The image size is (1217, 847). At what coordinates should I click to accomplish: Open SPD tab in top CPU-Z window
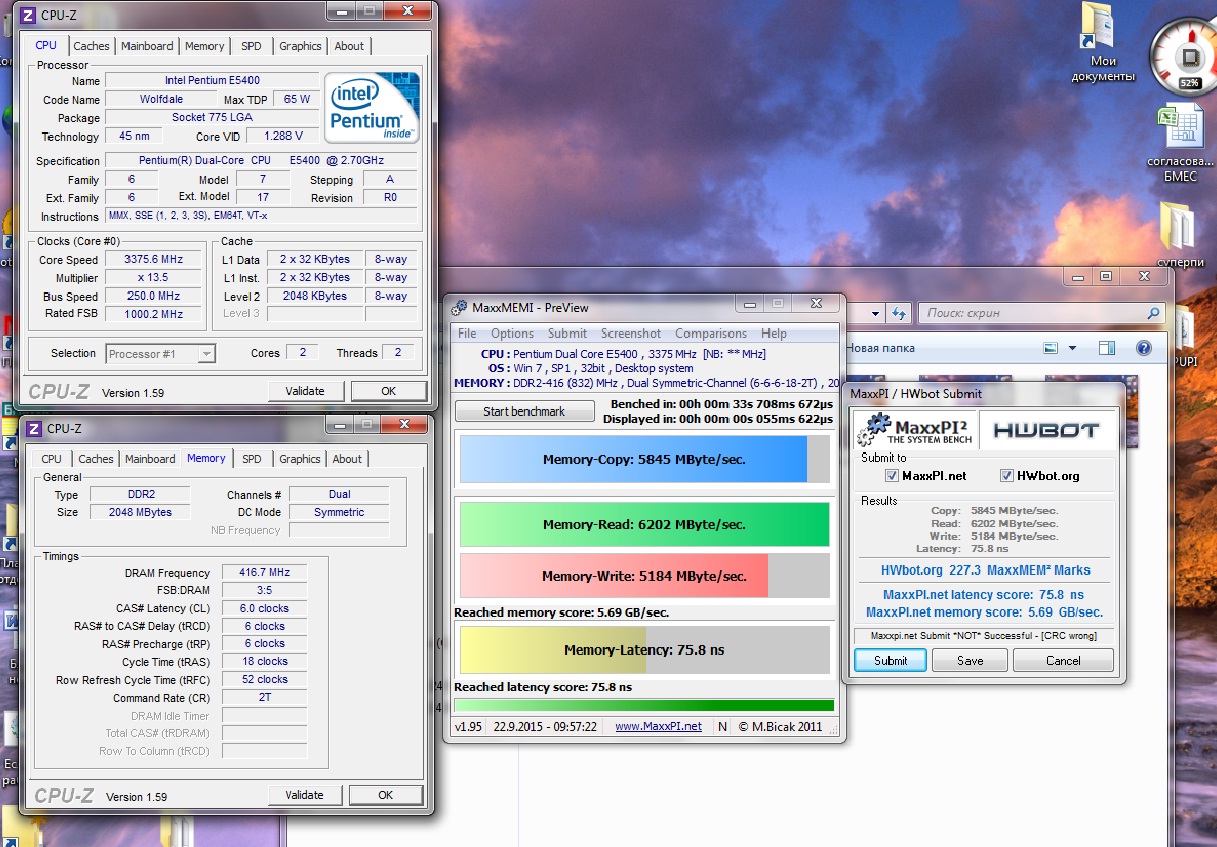pos(251,46)
